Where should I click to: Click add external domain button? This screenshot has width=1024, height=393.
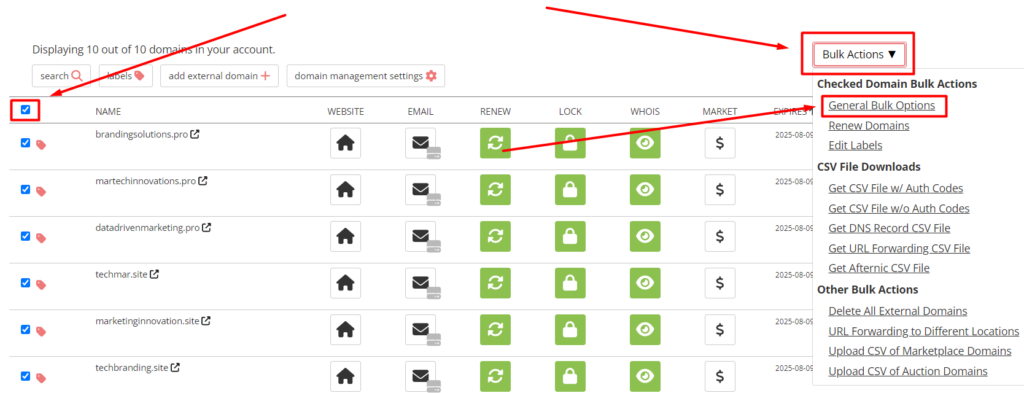[219, 76]
